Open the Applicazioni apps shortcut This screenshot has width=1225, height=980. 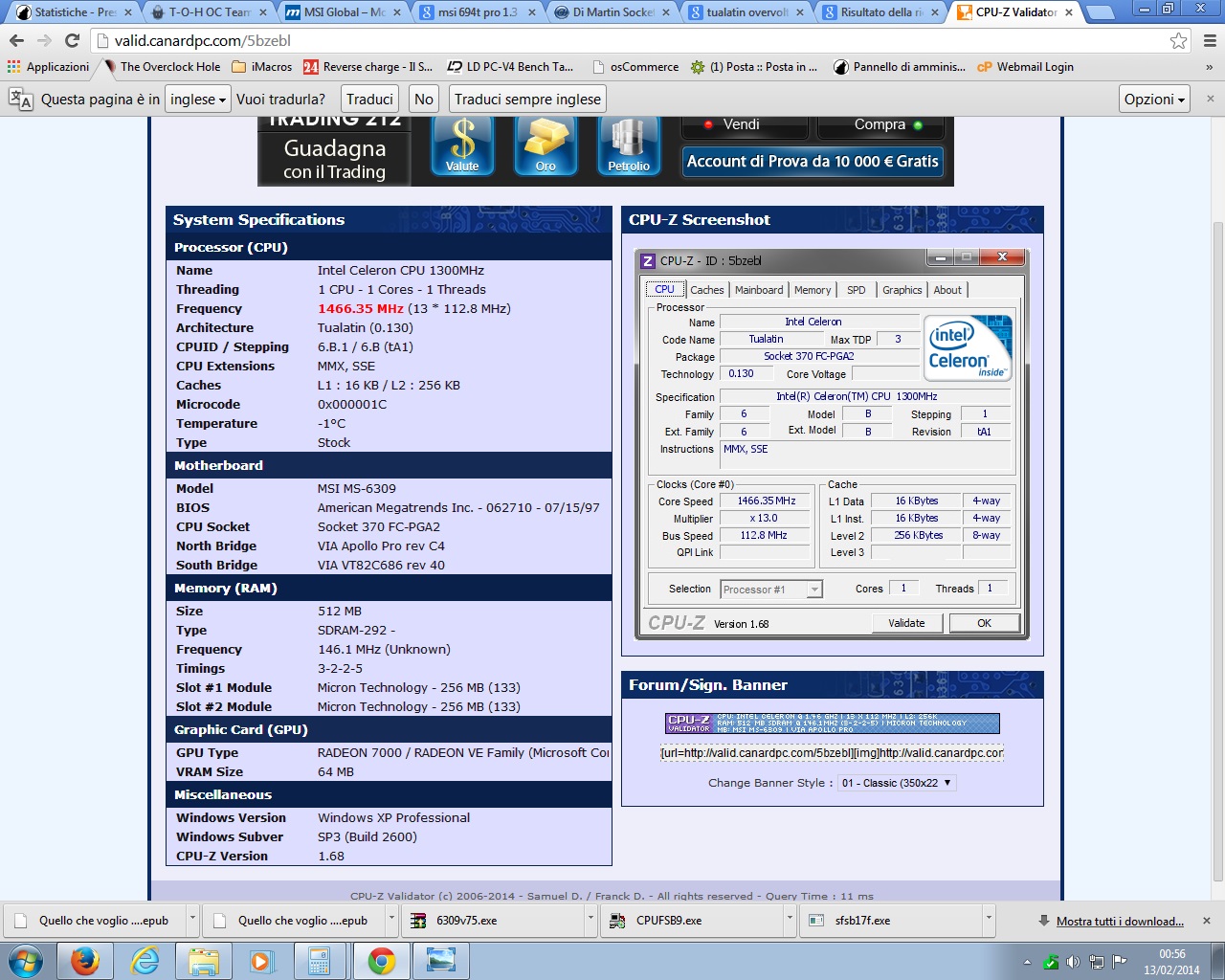48,67
